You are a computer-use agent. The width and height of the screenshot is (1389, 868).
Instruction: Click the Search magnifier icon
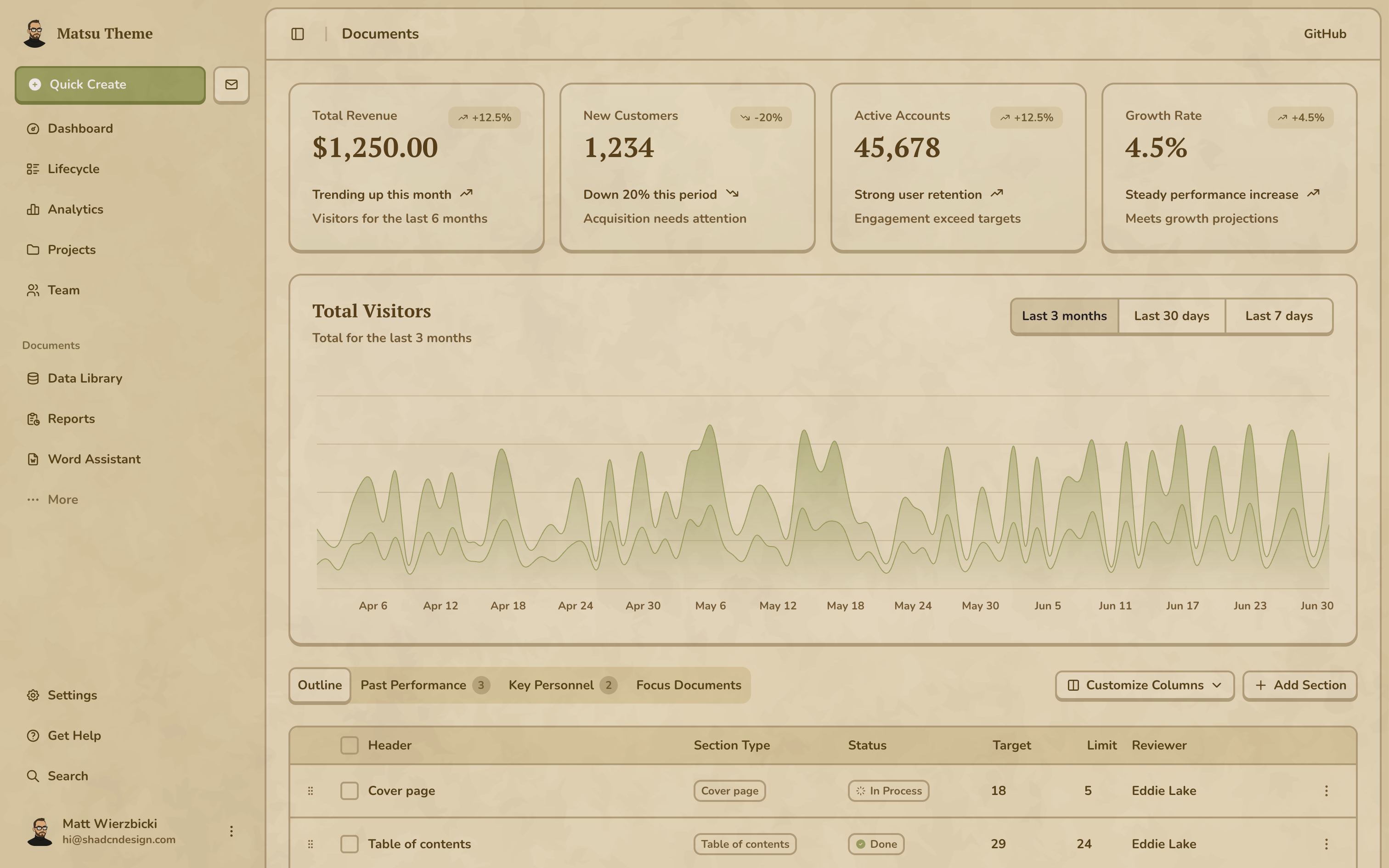tap(33, 776)
